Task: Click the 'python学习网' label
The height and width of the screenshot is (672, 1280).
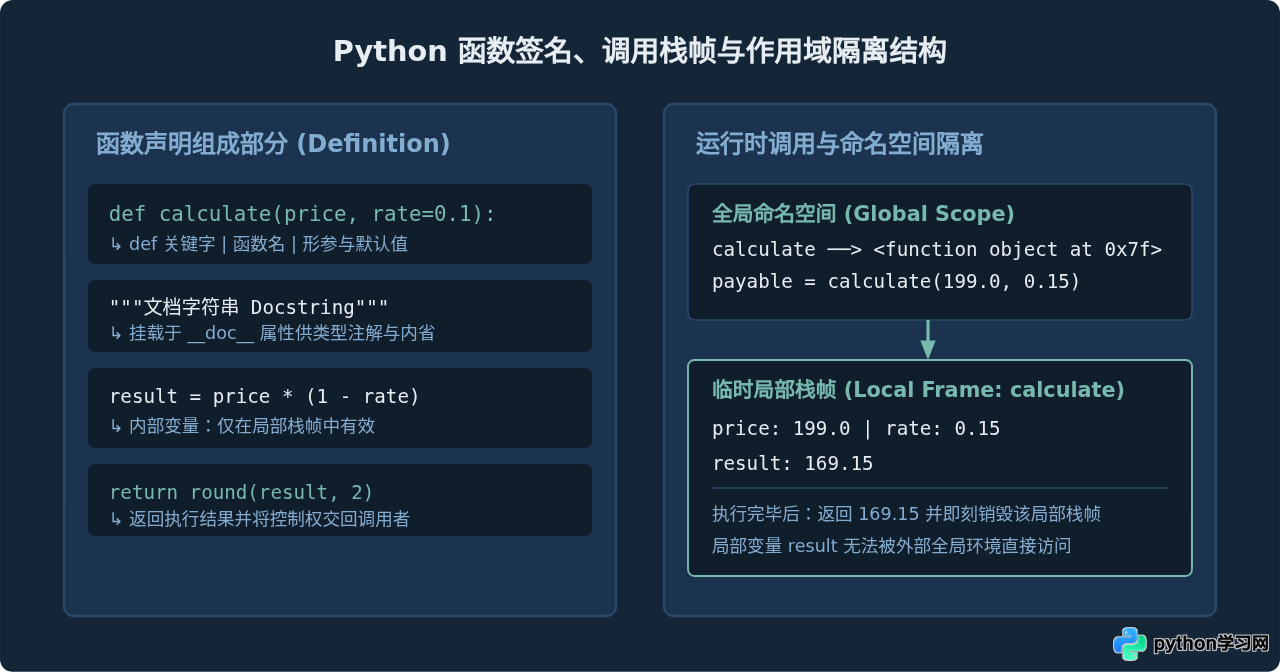Action: coord(1211,644)
